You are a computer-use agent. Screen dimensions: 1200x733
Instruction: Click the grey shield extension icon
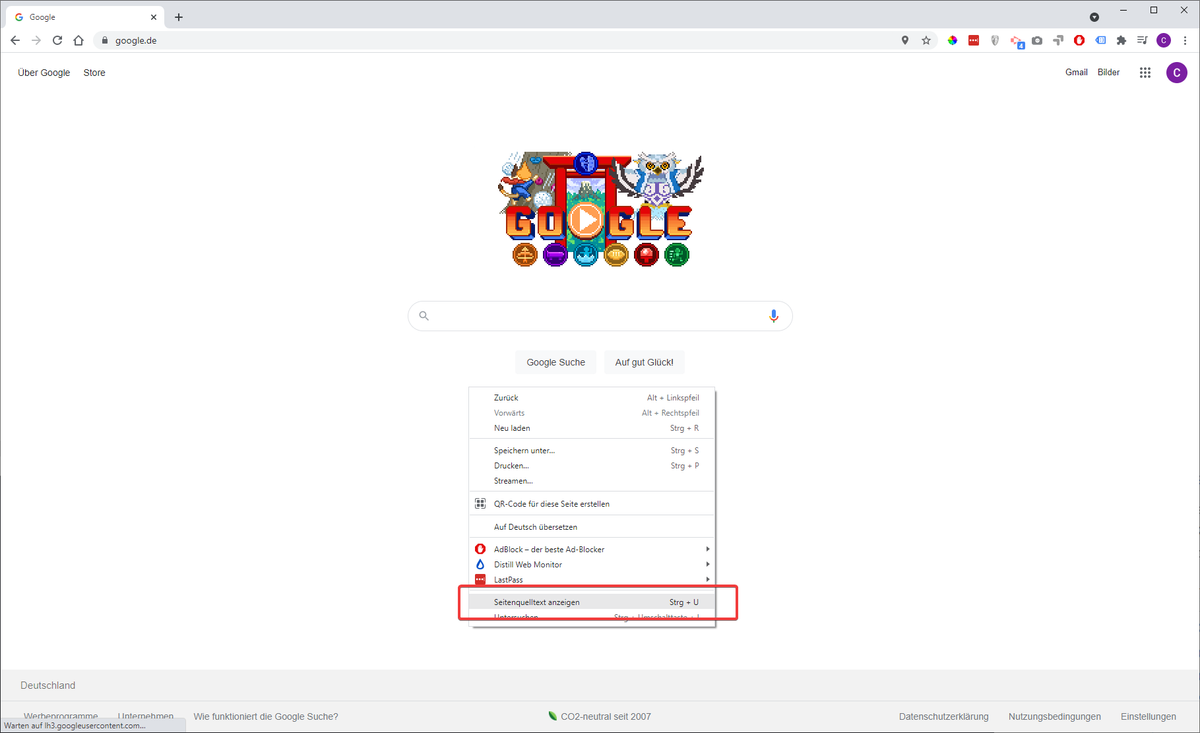(x=995, y=40)
